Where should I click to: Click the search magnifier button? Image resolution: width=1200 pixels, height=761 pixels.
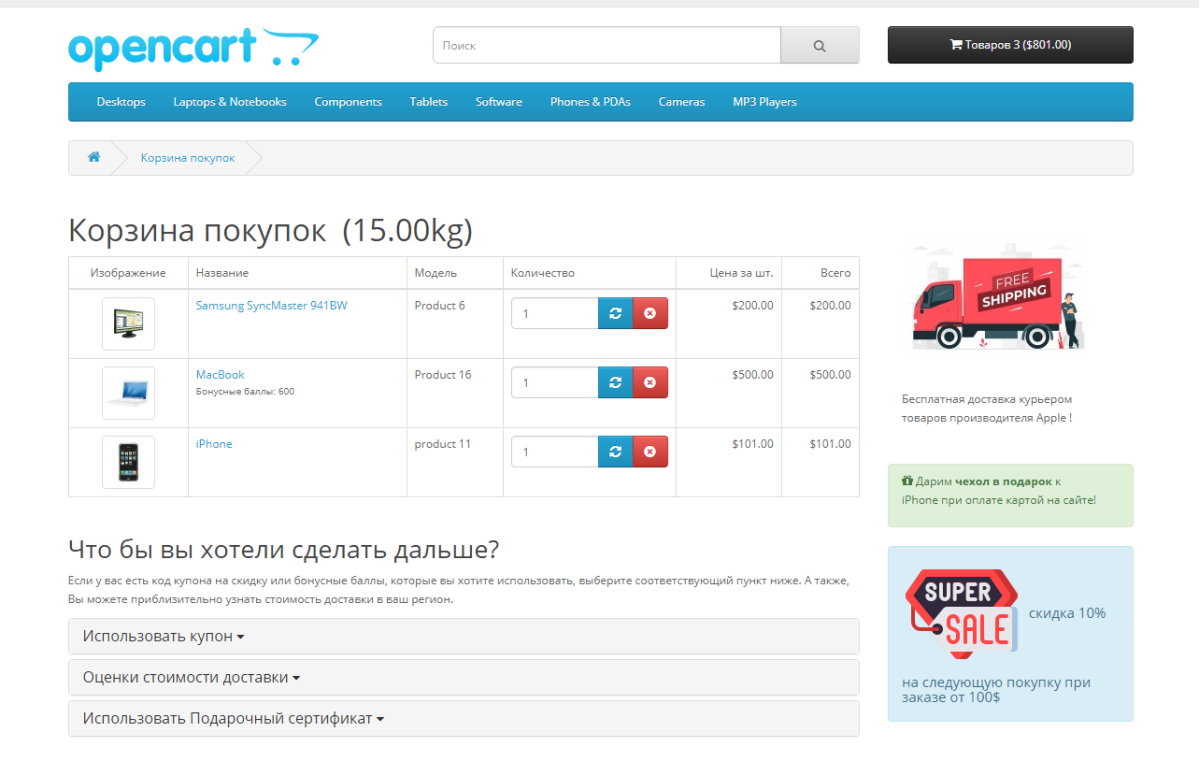819,45
